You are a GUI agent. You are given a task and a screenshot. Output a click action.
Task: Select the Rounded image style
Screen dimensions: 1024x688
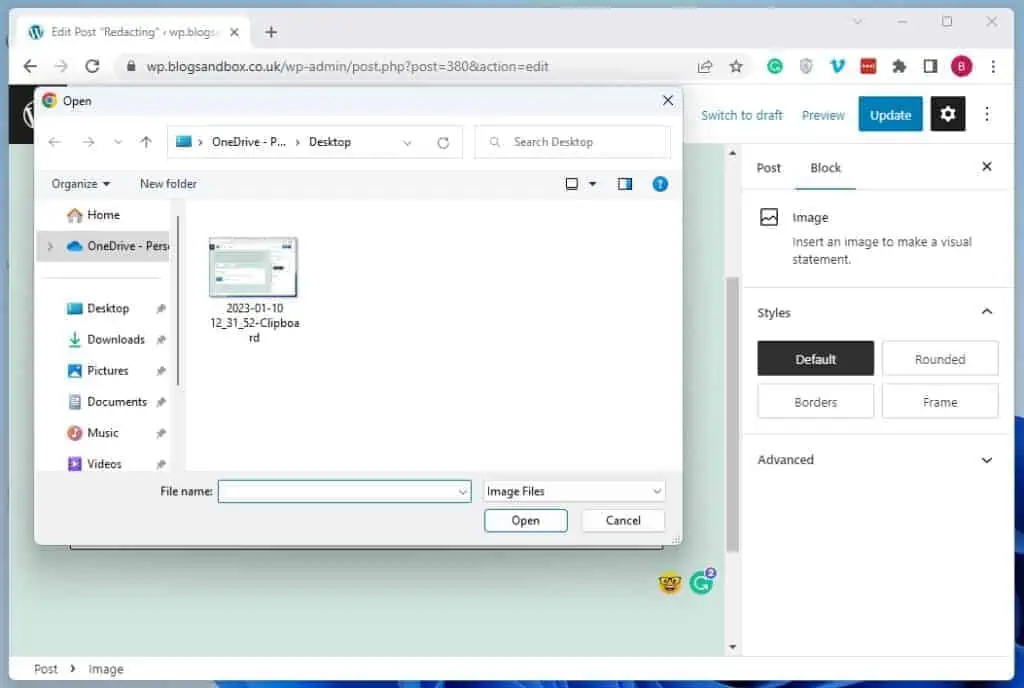tap(939, 359)
